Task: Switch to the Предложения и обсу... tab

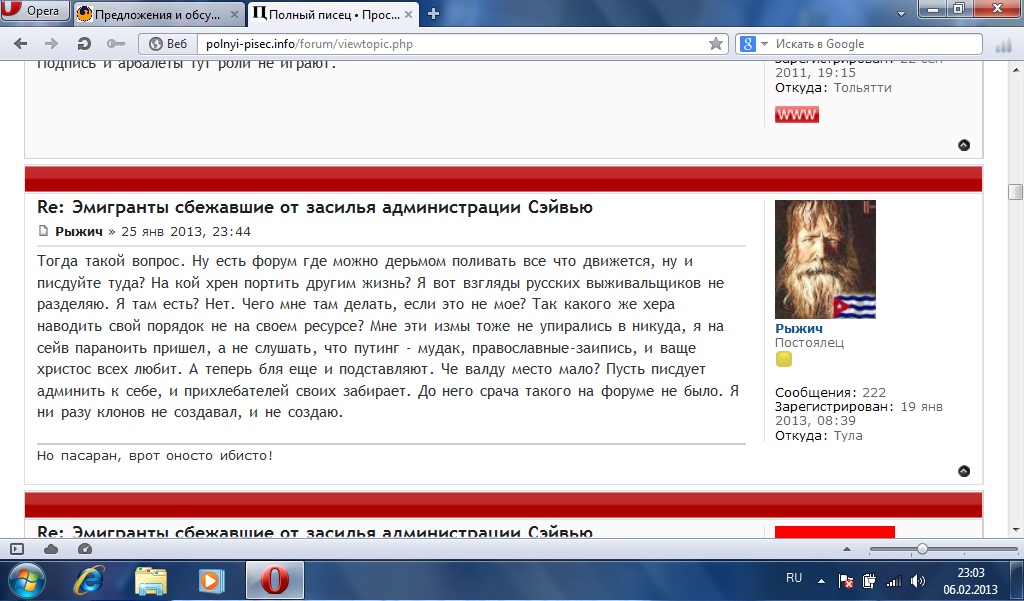Action: click(157, 14)
